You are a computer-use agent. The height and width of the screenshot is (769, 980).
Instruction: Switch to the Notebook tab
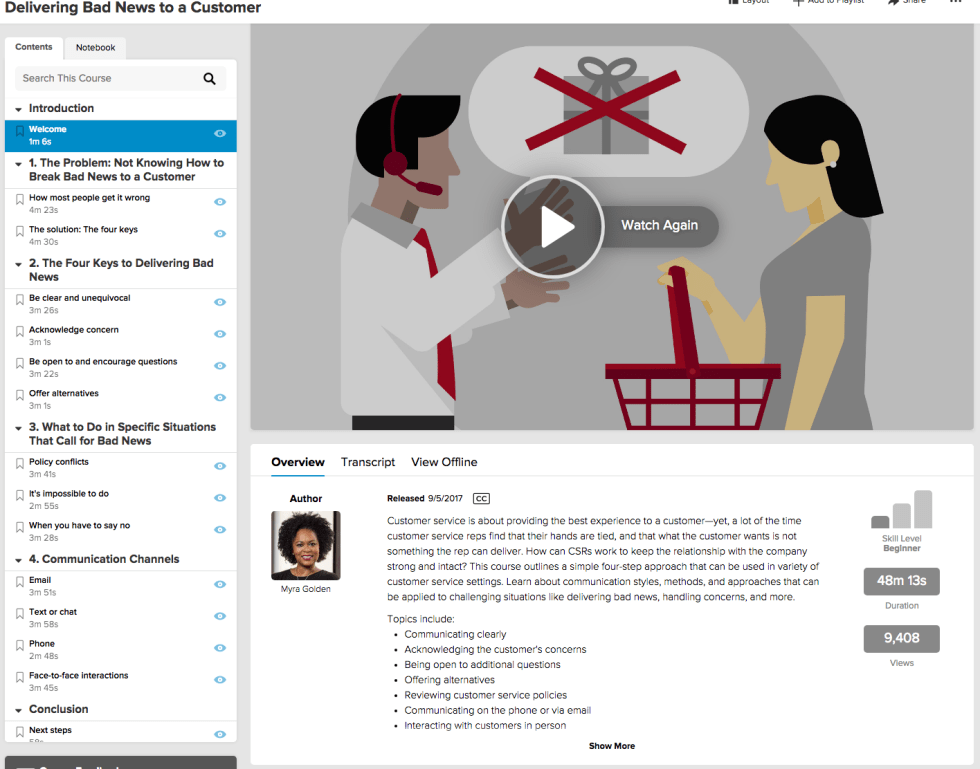tap(95, 47)
